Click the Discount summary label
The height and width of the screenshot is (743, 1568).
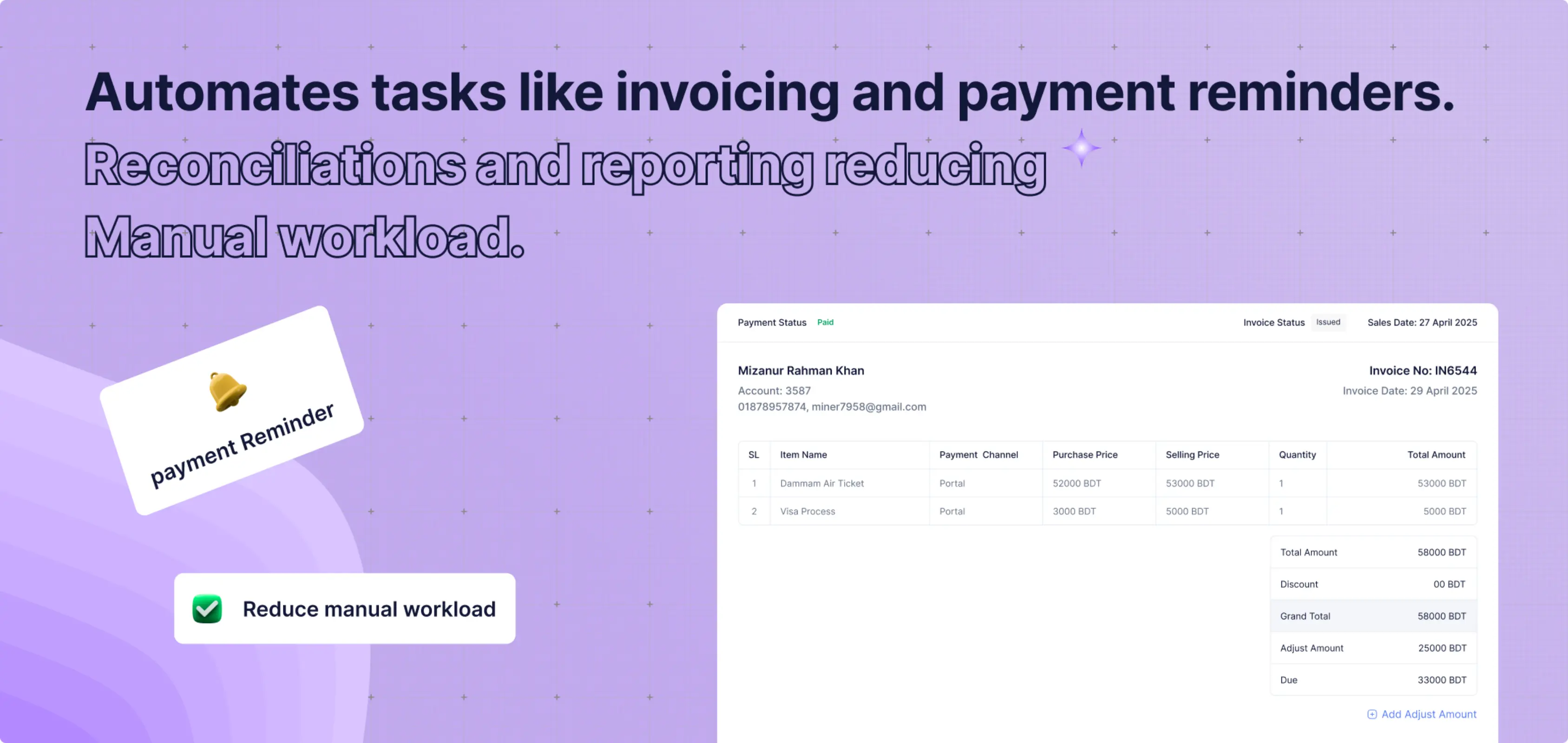tap(1299, 585)
